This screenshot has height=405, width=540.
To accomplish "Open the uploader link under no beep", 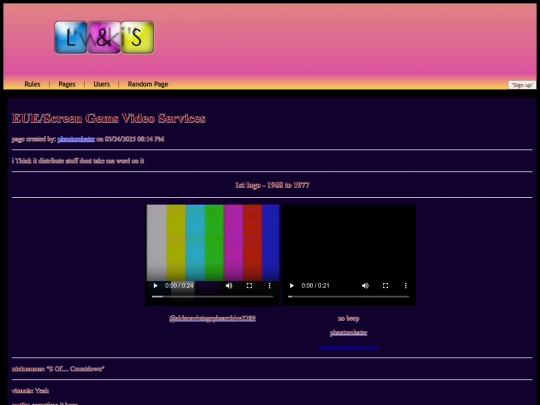I will point(349,333).
